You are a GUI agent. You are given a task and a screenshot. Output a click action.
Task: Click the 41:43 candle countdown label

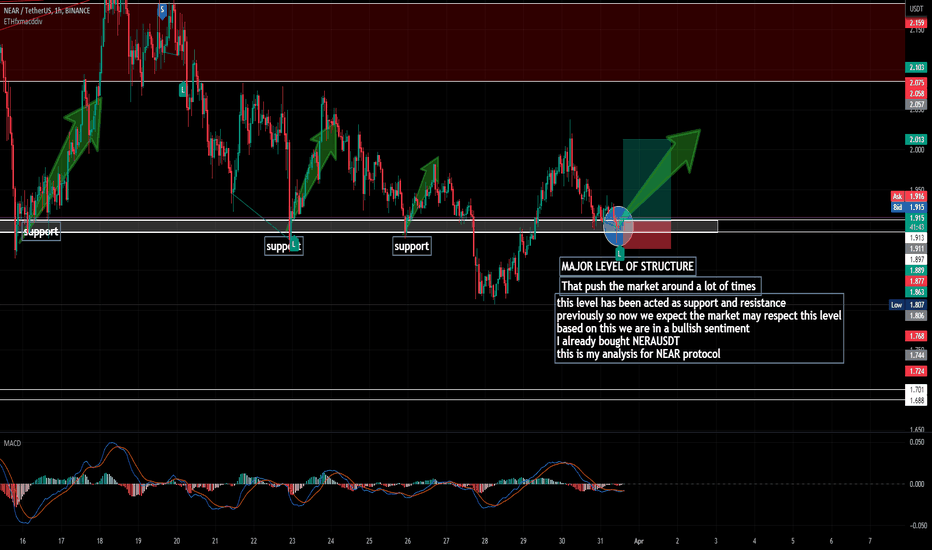point(917,227)
